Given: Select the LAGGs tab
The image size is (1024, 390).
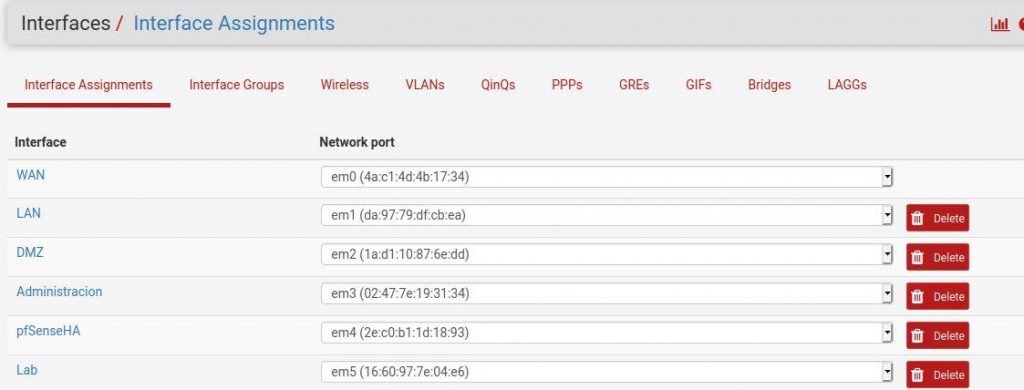Looking at the screenshot, I should point(847,85).
